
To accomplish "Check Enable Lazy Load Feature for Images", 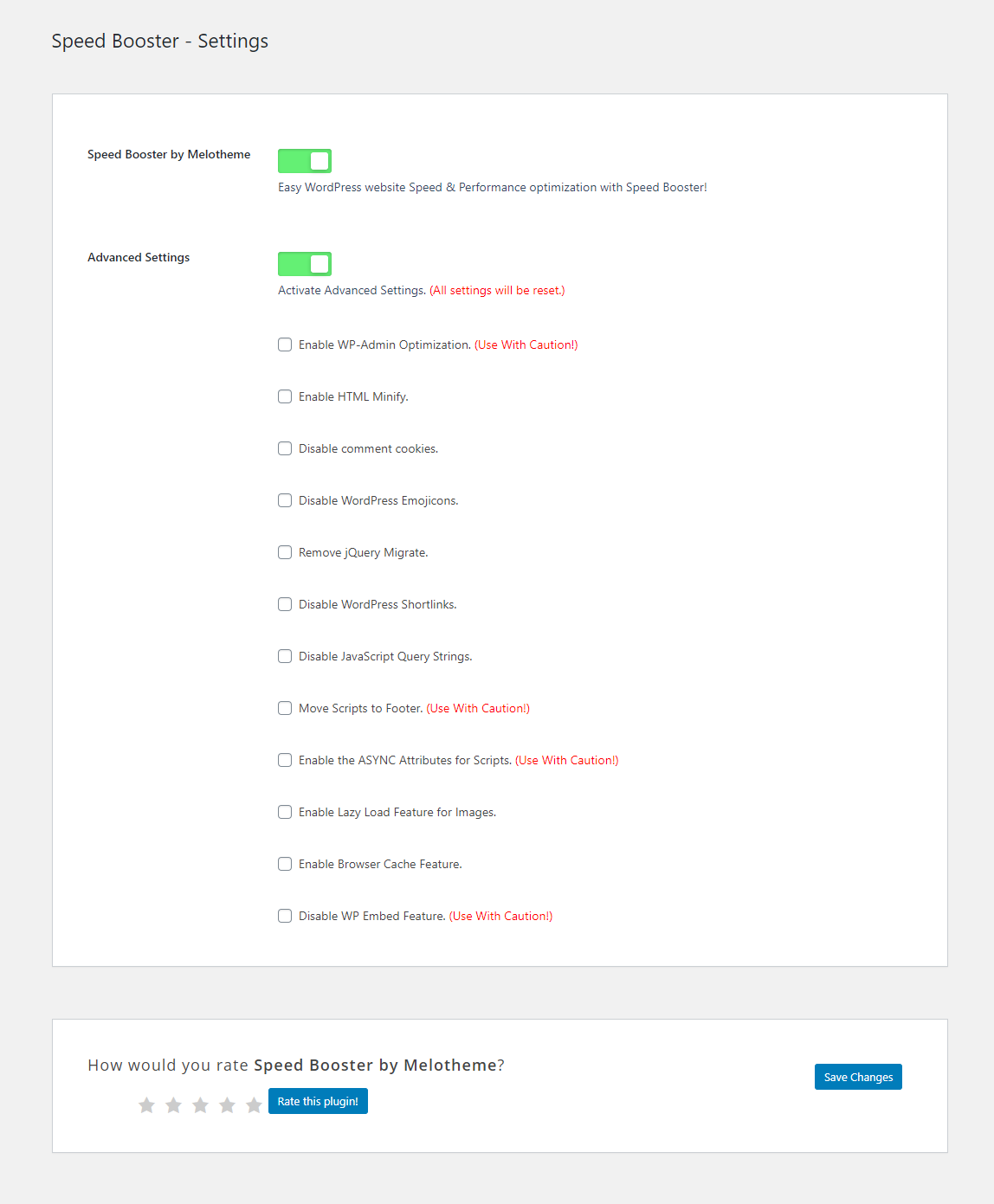I will pyautogui.click(x=285, y=812).
